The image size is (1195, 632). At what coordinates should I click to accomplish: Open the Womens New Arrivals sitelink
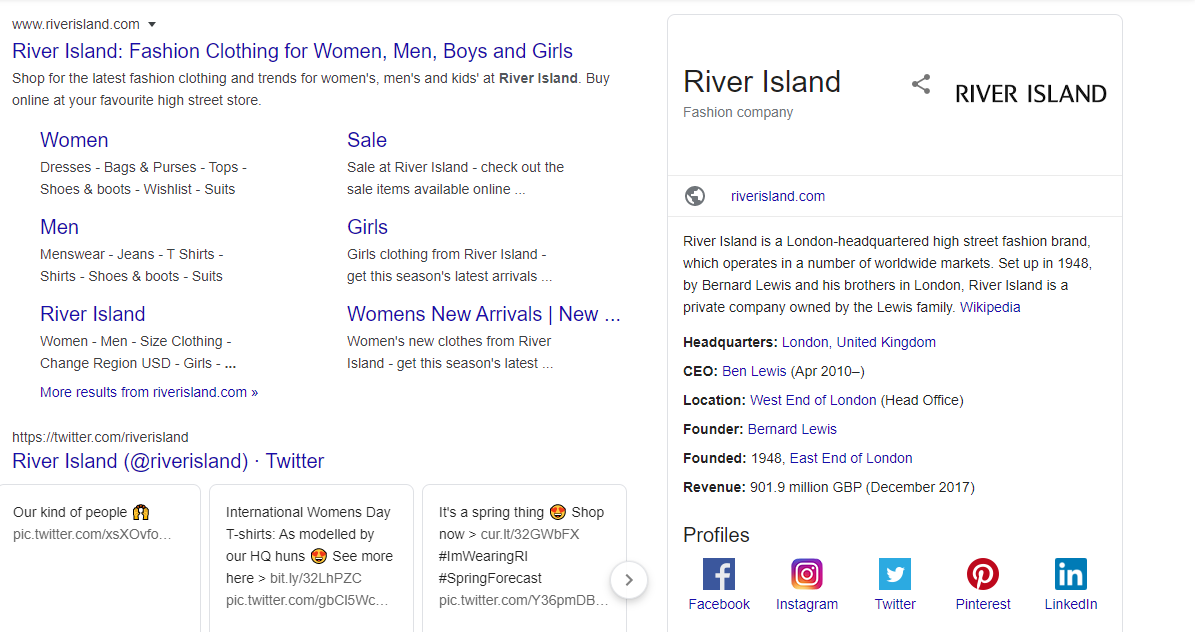[x=483, y=313]
